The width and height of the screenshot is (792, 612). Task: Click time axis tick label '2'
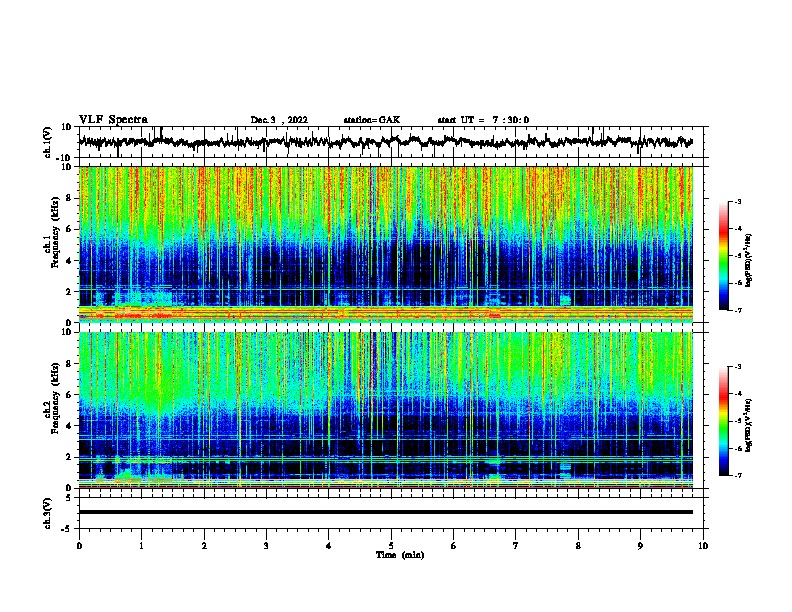point(204,545)
